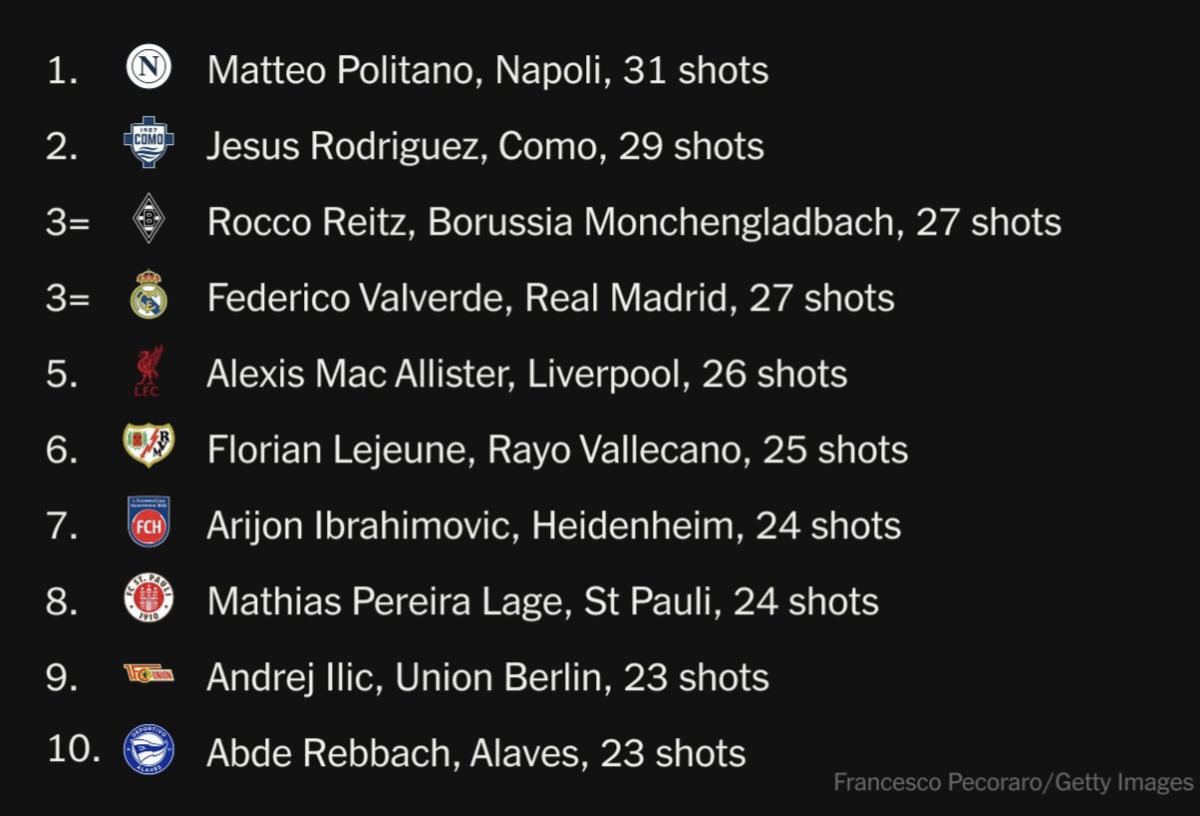Click the Francesco Pecoraro/Getty Images credit

click(1013, 782)
